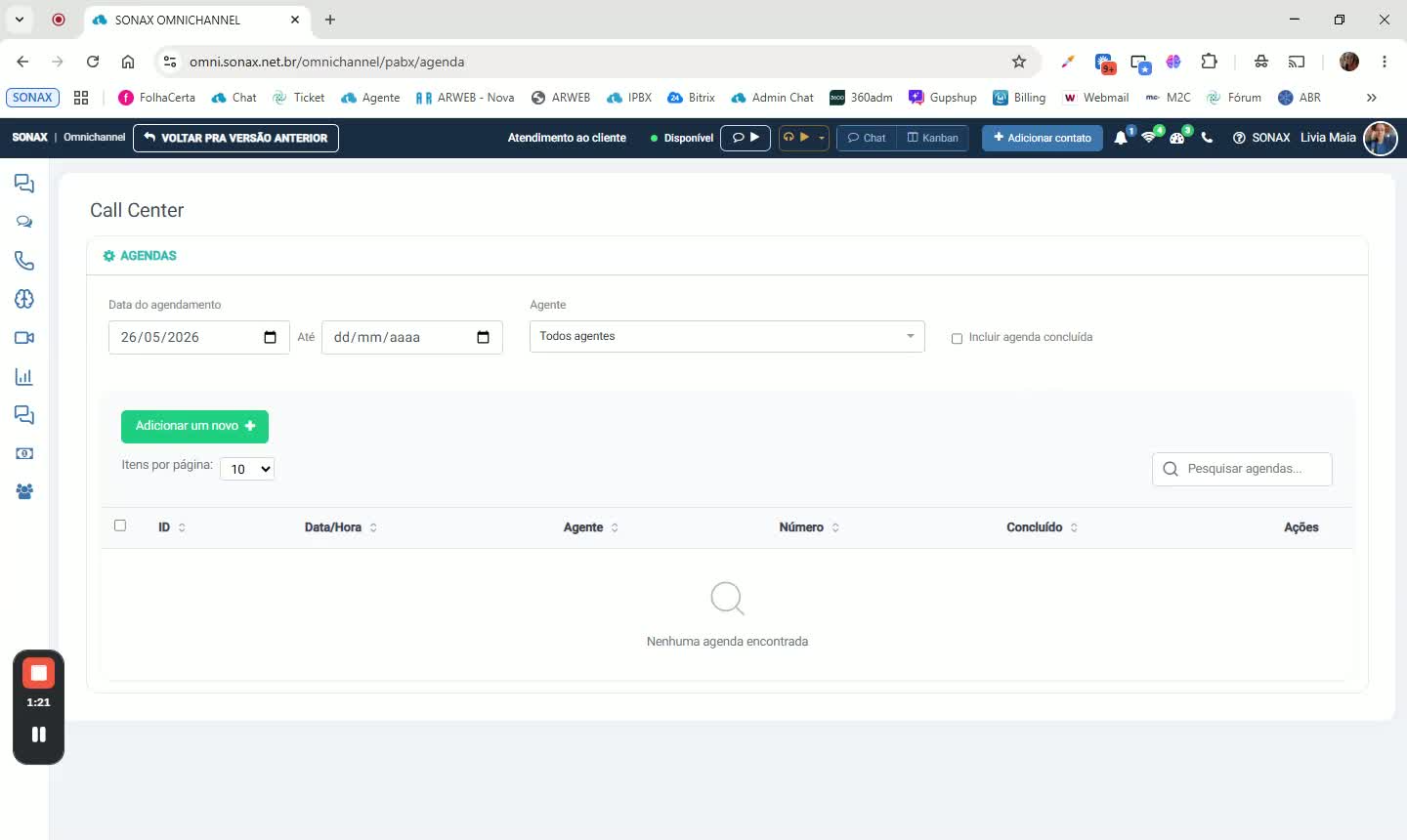Switch to Chat view tab

867,138
